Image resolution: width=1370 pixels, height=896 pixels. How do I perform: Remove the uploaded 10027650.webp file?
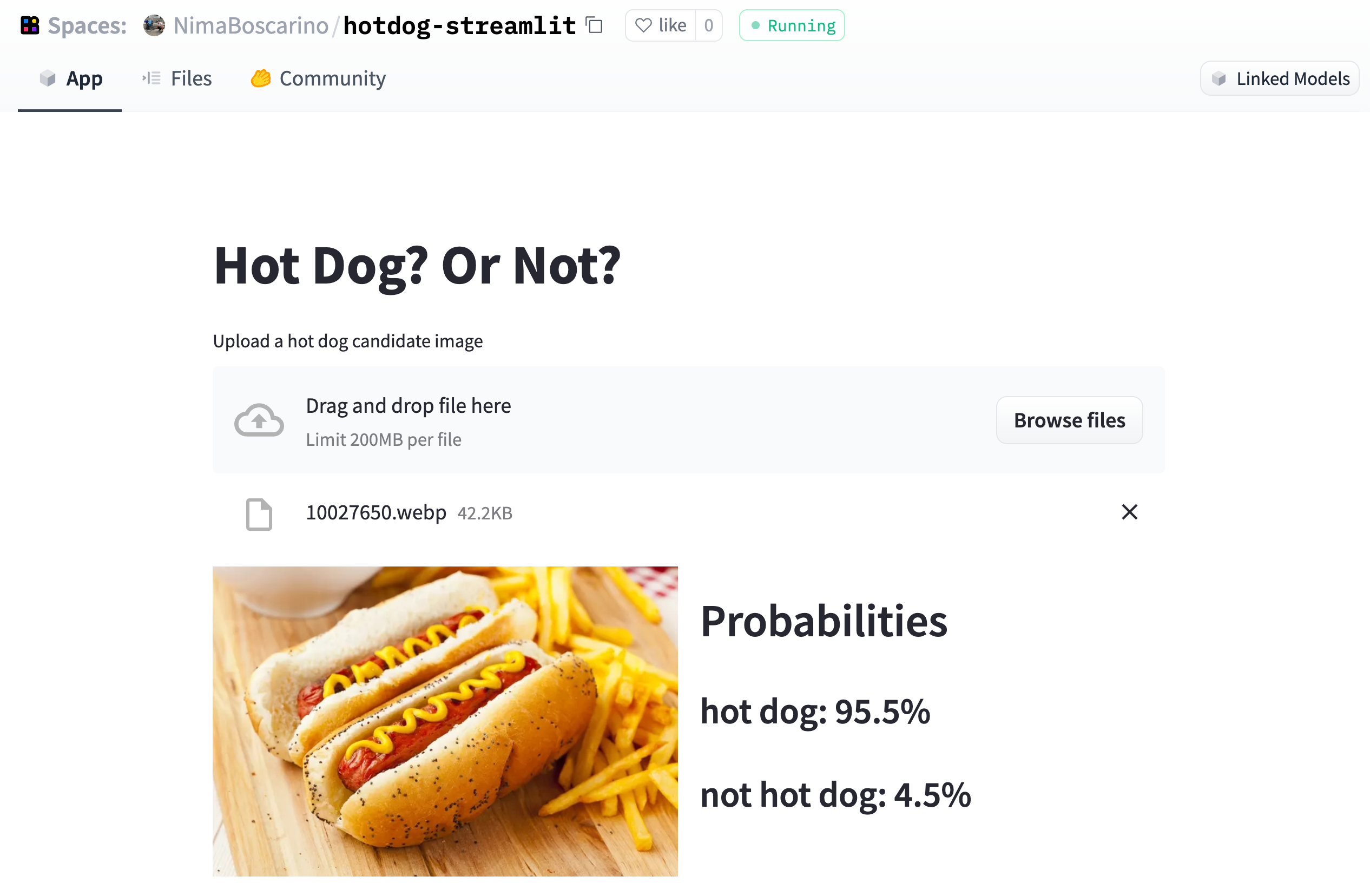[x=1129, y=512]
